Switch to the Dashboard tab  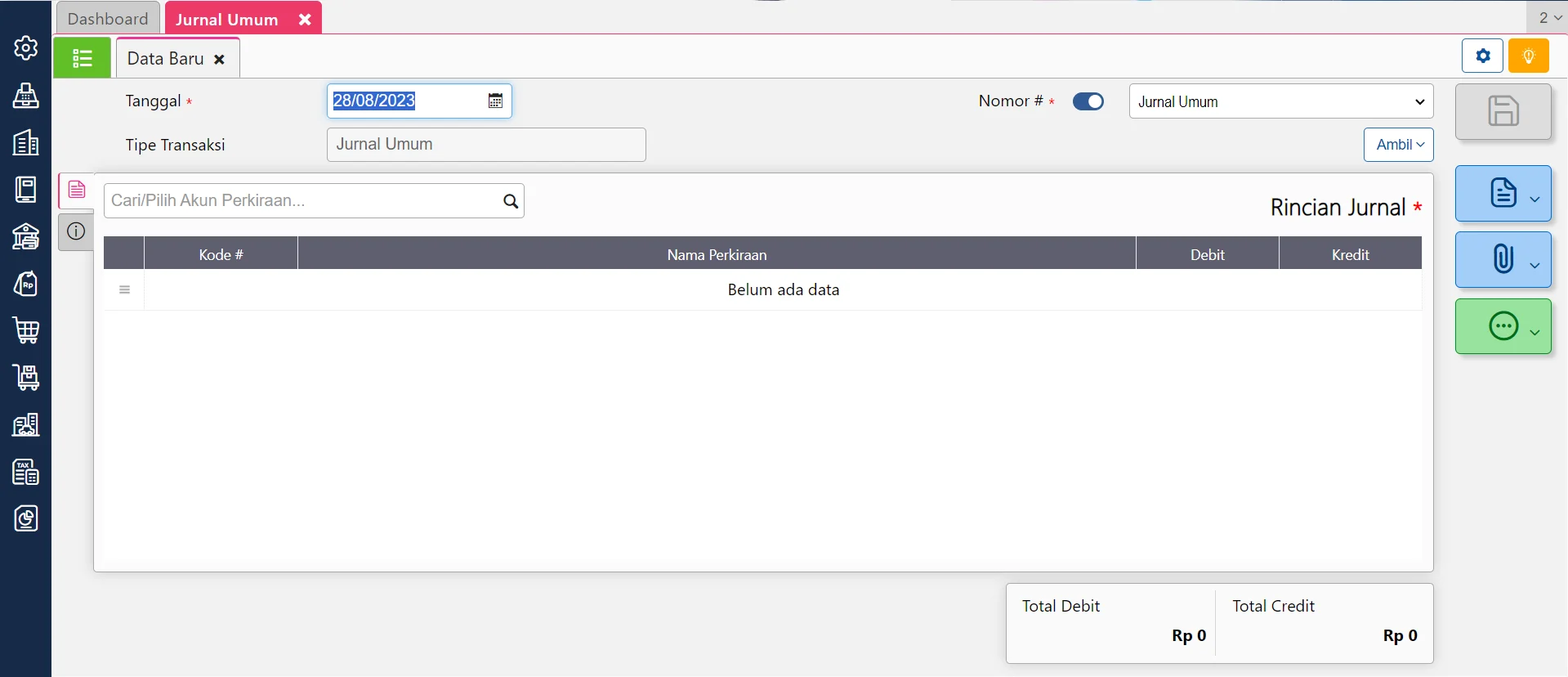tap(108, 19)
